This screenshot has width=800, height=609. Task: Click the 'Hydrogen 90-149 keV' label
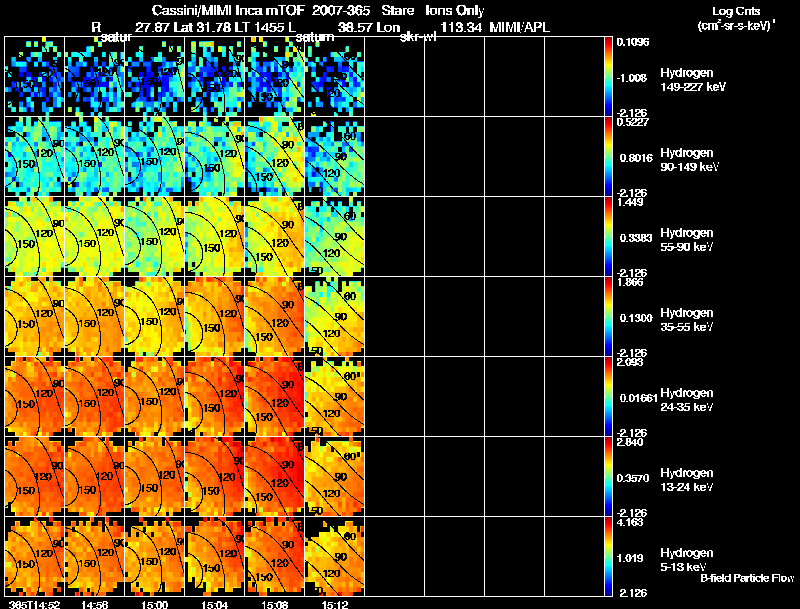coord(689,160)
